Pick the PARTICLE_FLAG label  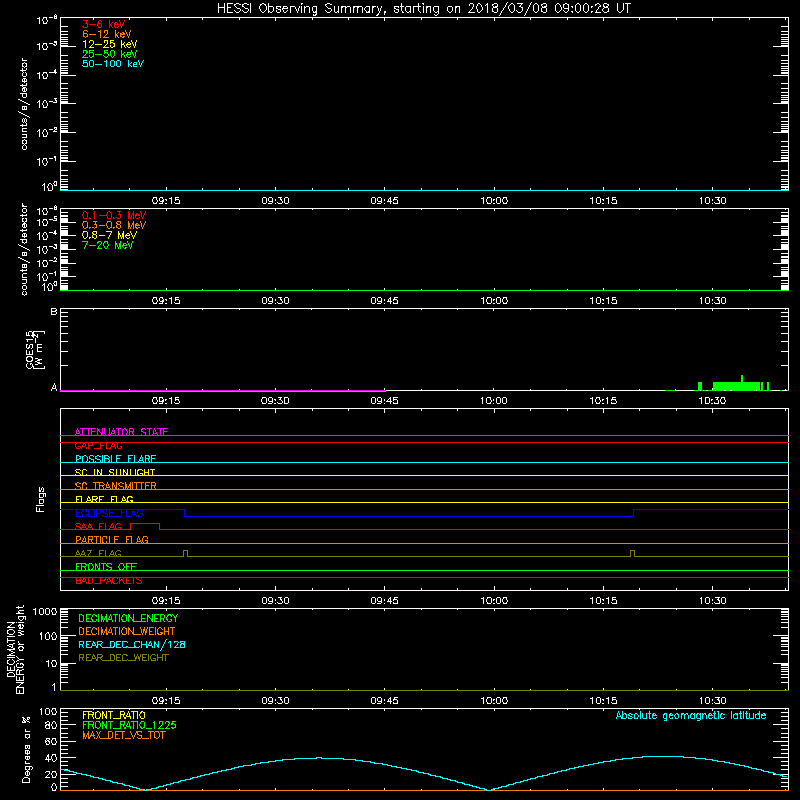point(112,539)
